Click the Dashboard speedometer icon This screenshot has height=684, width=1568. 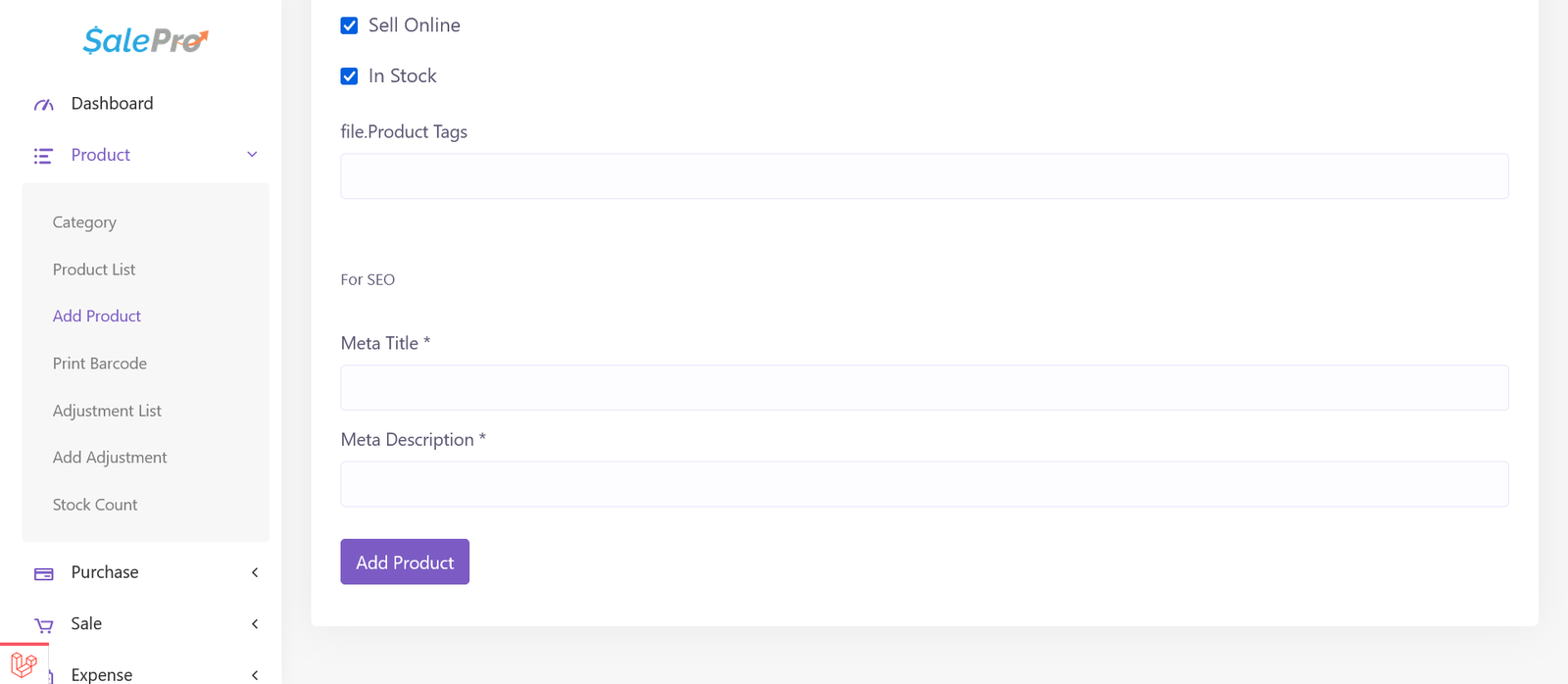pyautogui.click(x=44, y=104)
